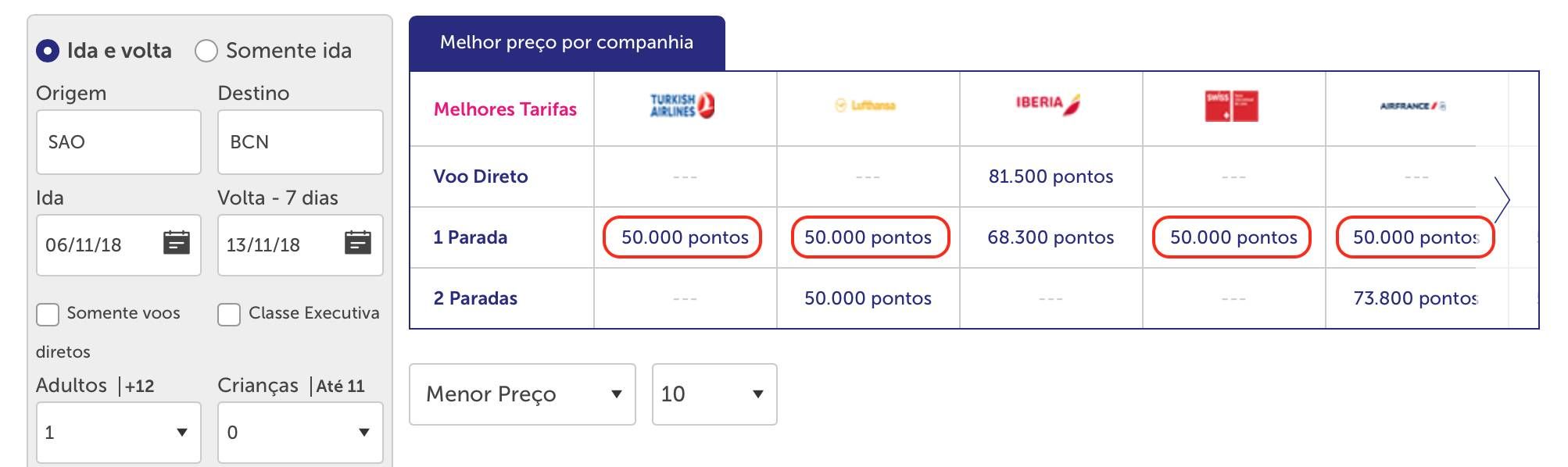Open the Ida date calendar icon

[177, 243]
